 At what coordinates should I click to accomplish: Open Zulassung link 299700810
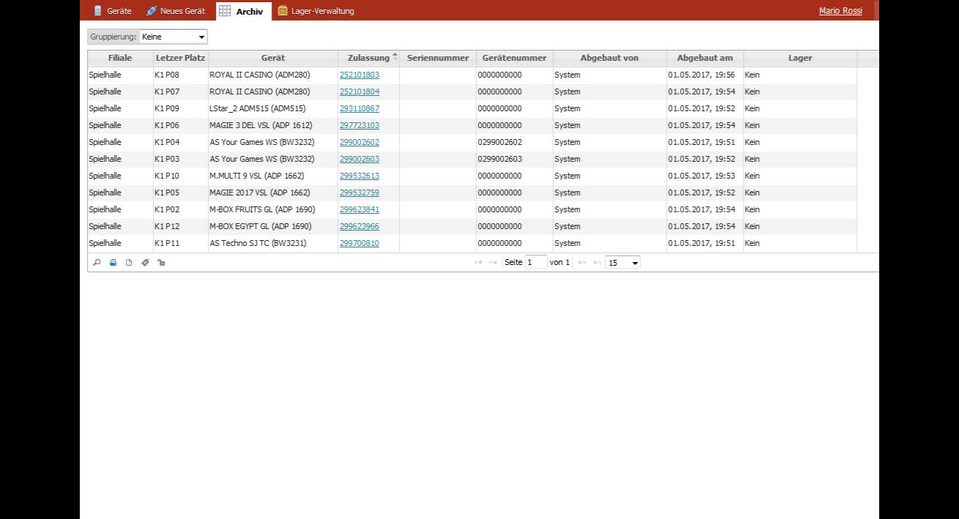click(359, 243)
